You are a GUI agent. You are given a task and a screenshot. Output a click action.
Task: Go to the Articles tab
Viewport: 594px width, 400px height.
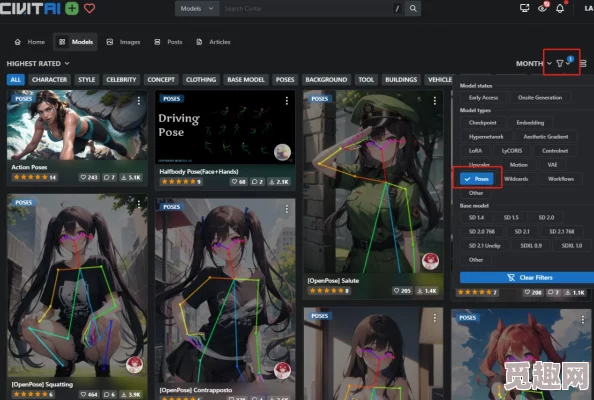click(213, 42)
